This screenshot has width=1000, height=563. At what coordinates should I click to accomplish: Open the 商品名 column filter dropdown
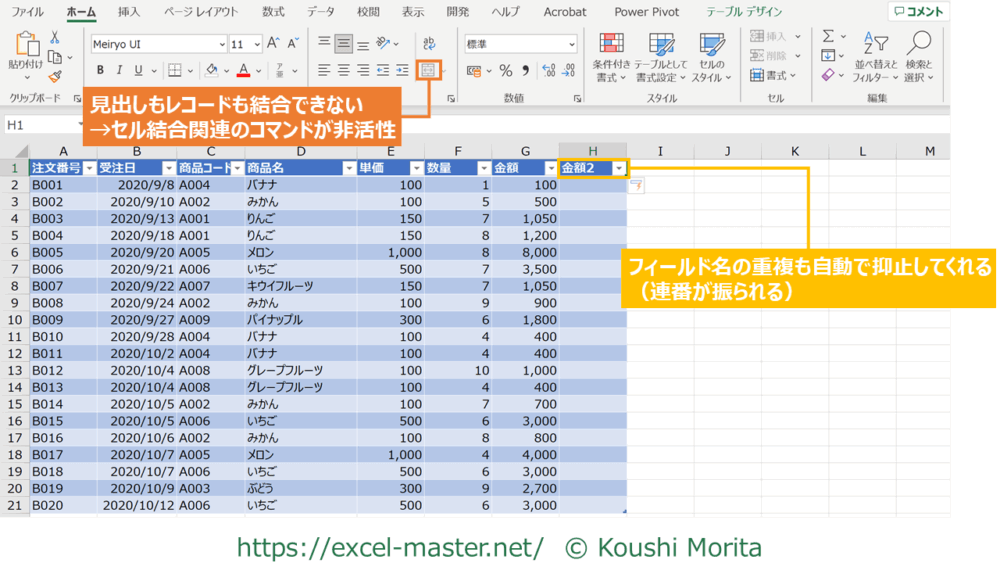click(x=349, y=168)
